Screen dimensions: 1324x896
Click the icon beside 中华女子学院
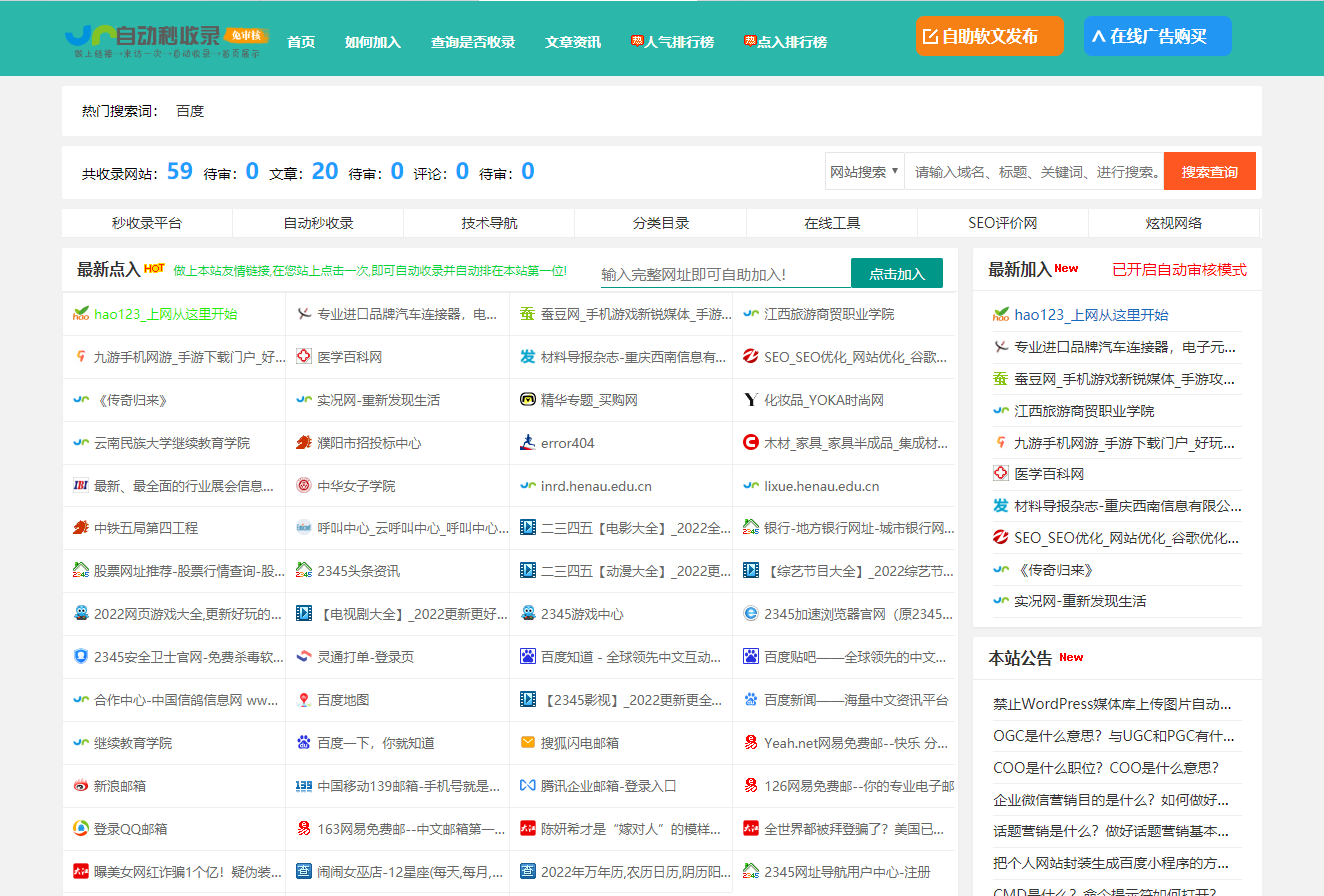tap(304, 486)
